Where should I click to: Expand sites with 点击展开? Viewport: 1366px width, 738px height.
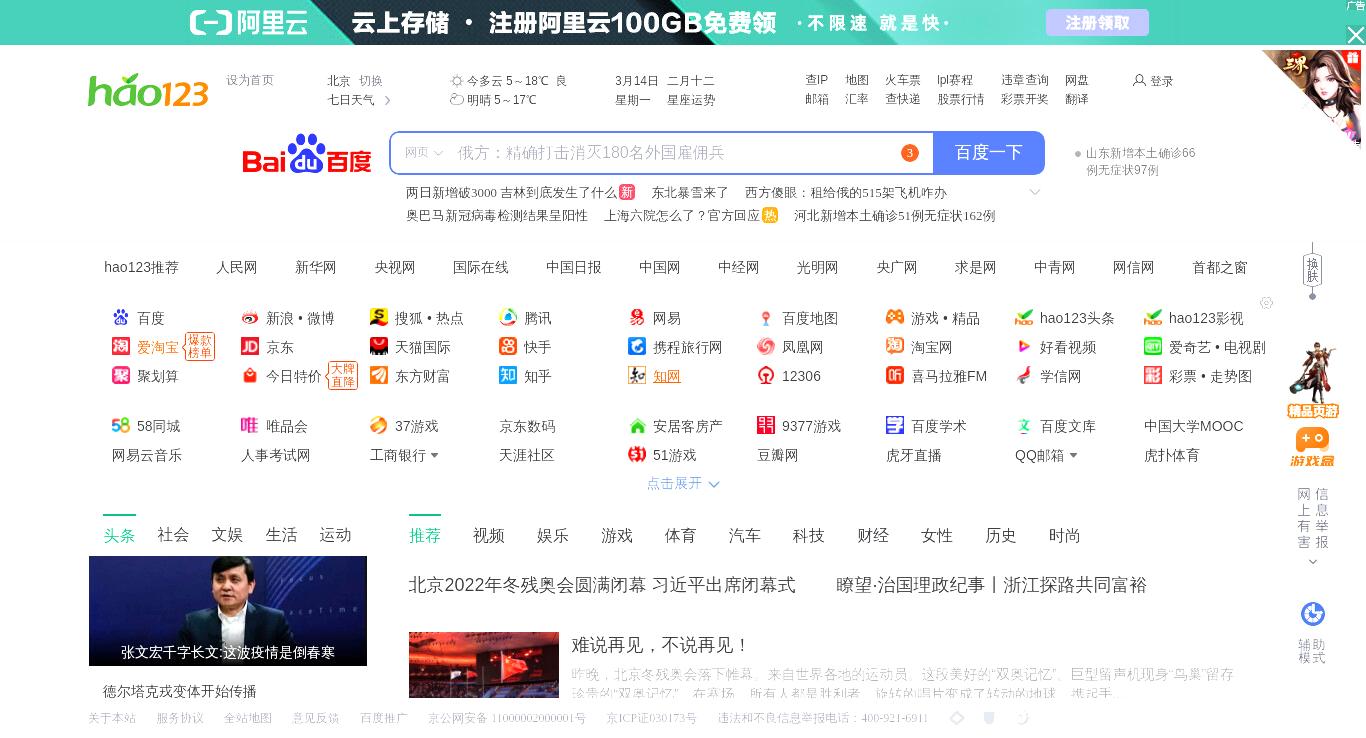(683, 484)
